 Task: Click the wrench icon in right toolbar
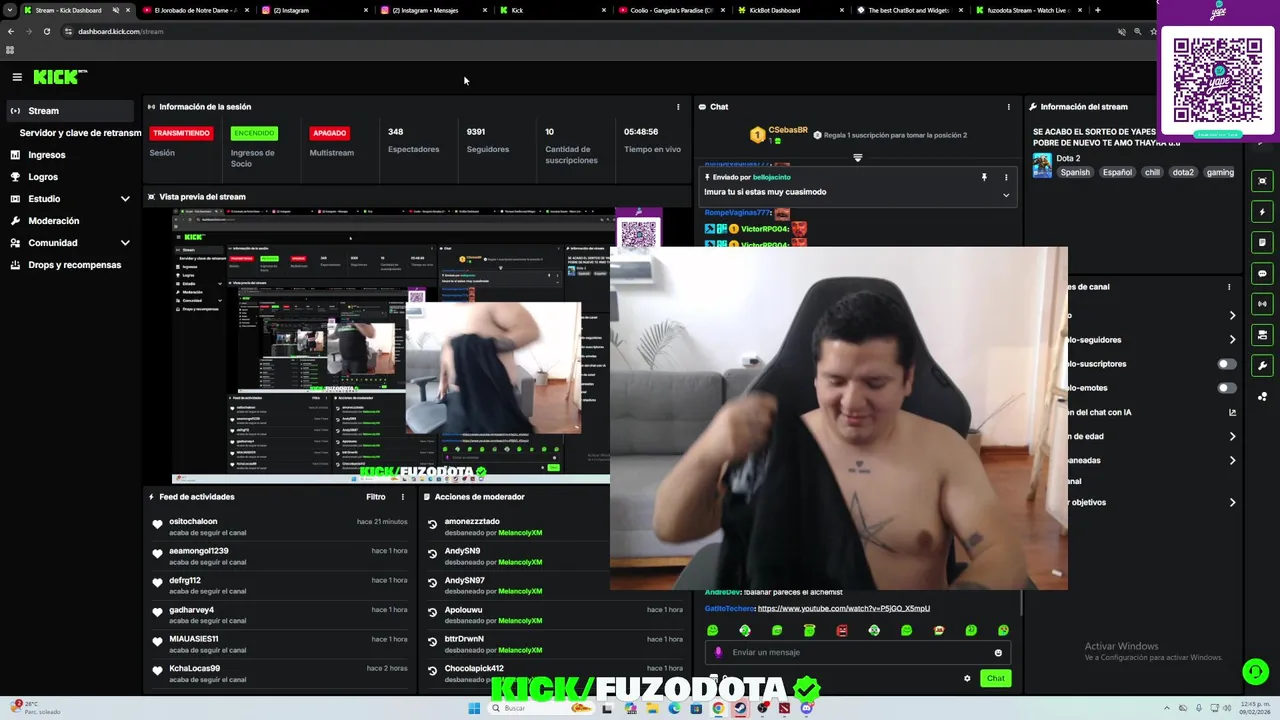tap(1263, 366)
